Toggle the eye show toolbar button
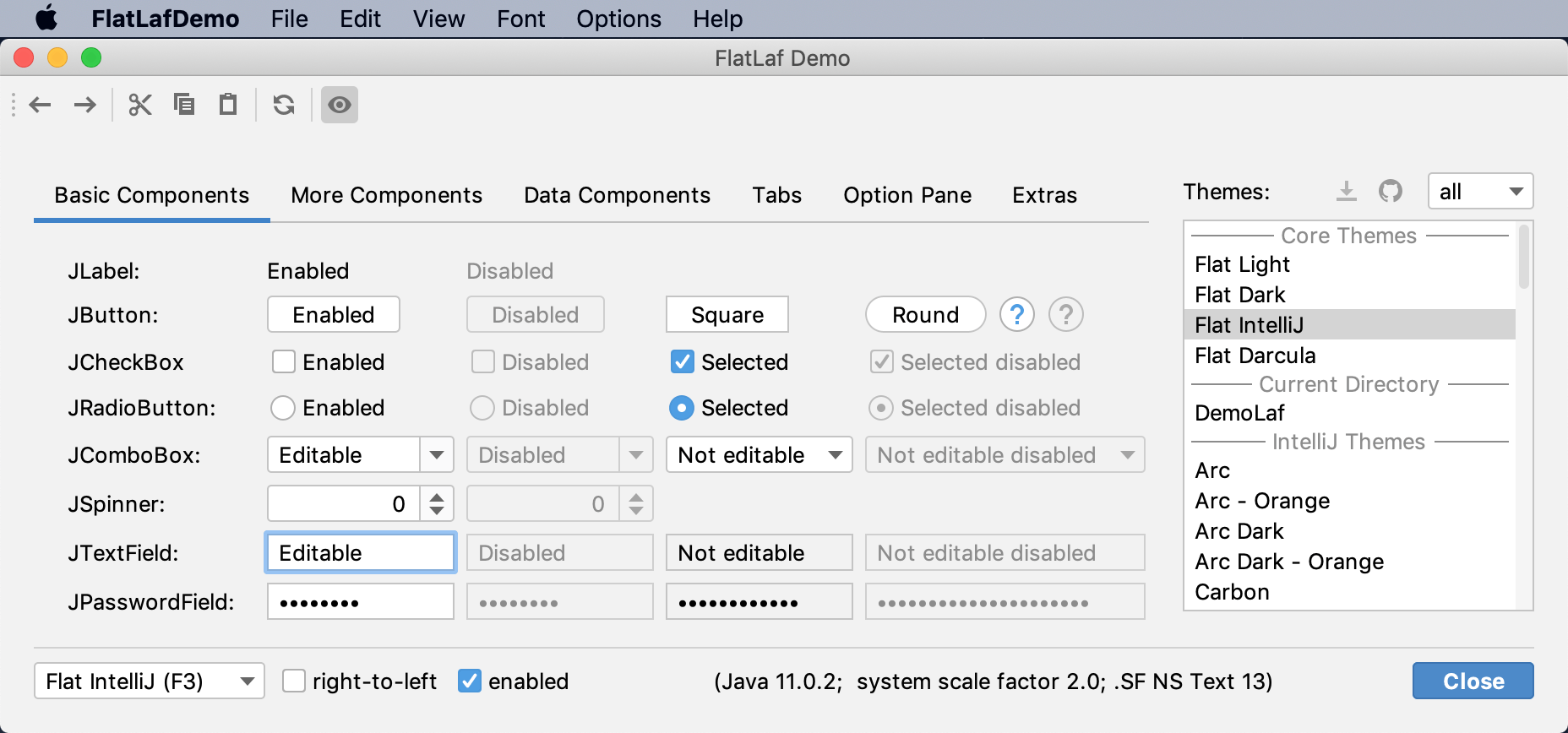Viewport: 1568px width, 733px height. [340, 105]
